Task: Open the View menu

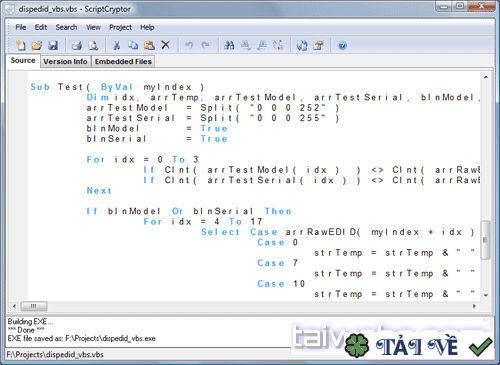Action: [x=93, y=27]
